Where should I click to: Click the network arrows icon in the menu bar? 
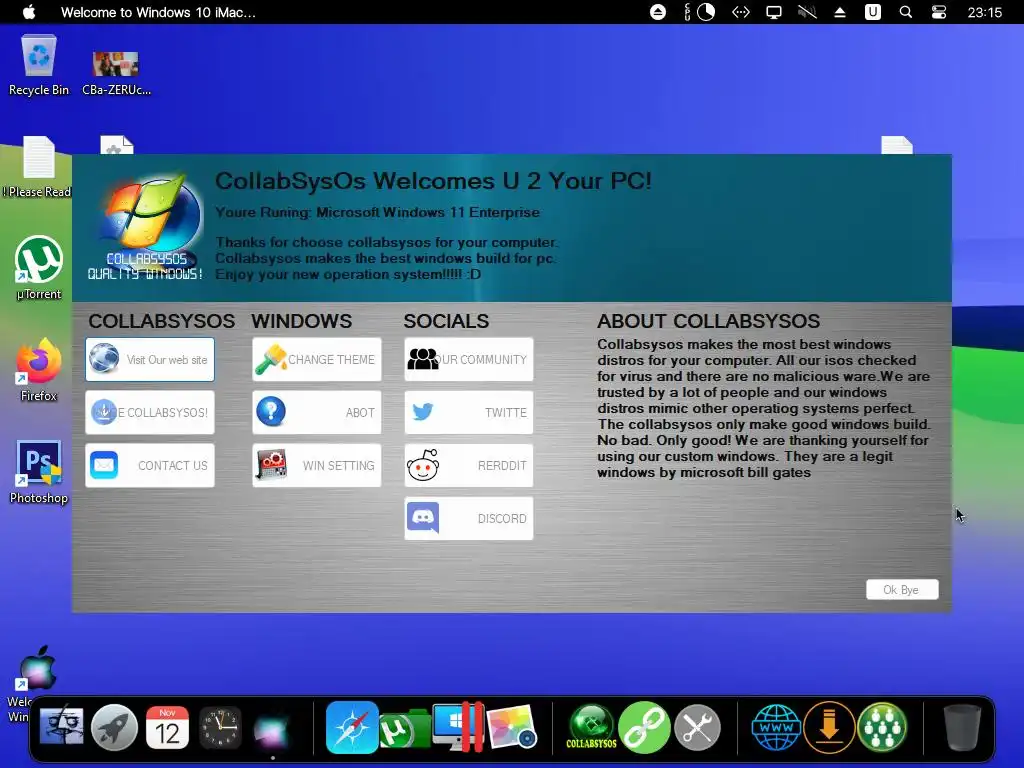tap(741, 12)
